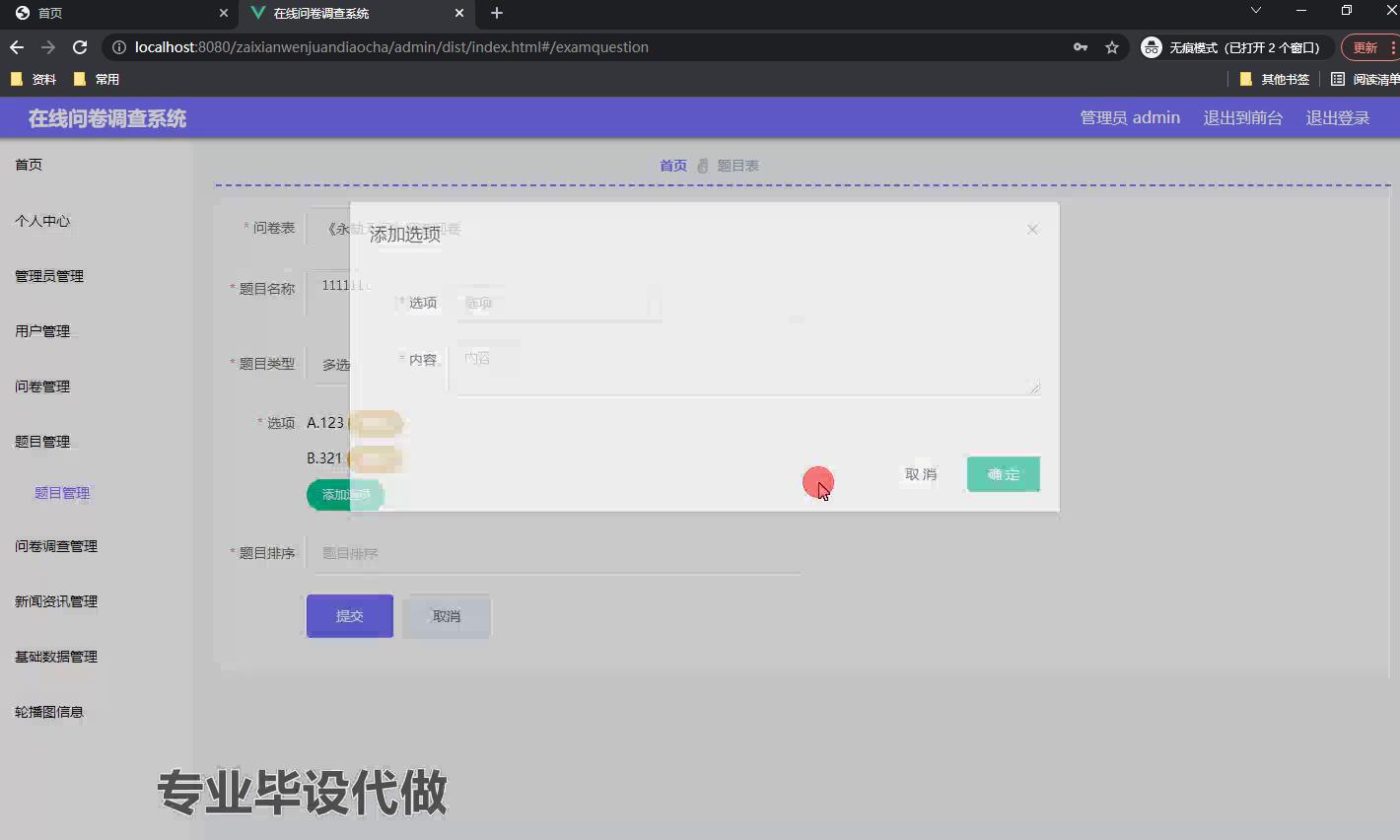1400x840 pixels.
Task: Open a new browser tab with plus icon
Action: click(497, 13)
